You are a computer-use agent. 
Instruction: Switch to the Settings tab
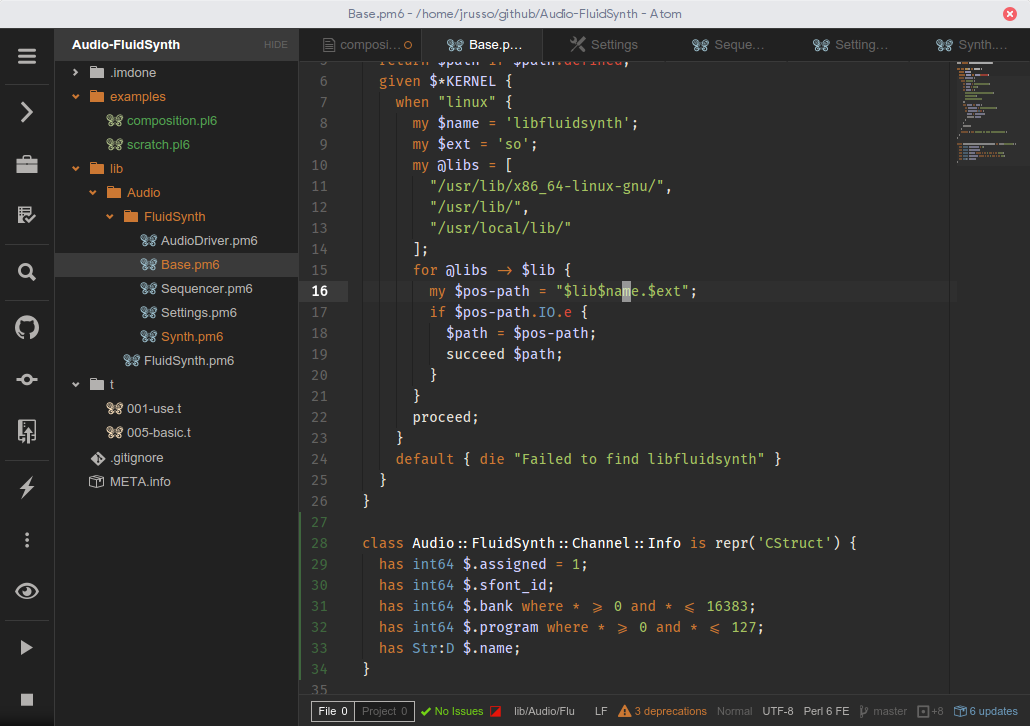click(x=604, y=45)
